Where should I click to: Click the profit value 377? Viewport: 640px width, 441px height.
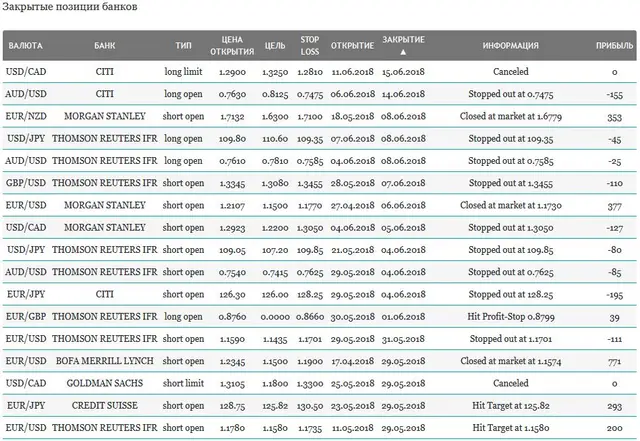coord(614,206)
